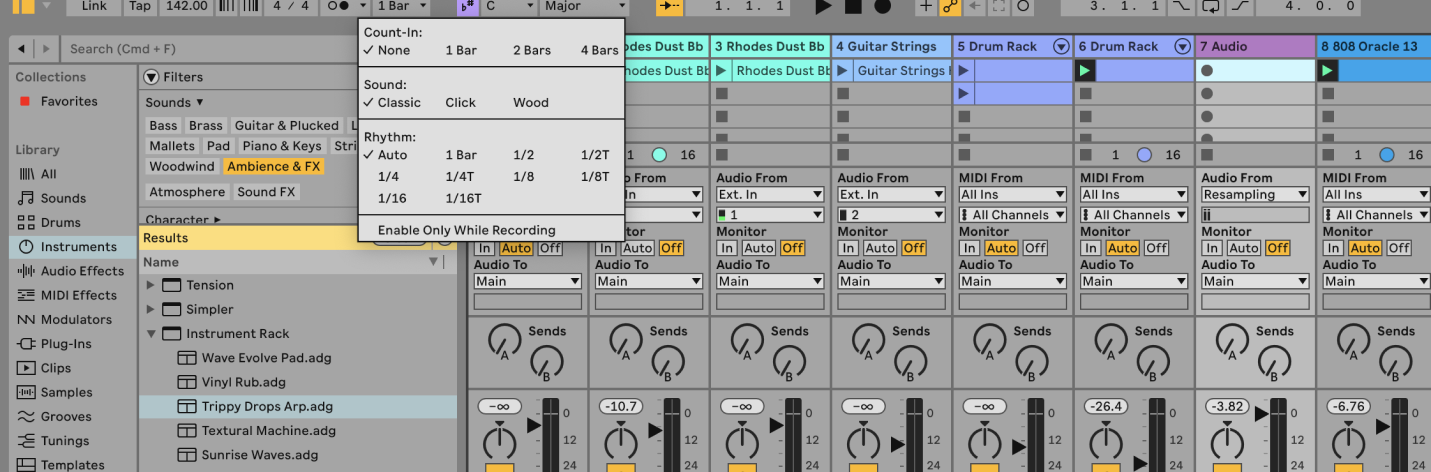
Task: Toggle the Automation Arm icon
Action: (x=950, y=6)
